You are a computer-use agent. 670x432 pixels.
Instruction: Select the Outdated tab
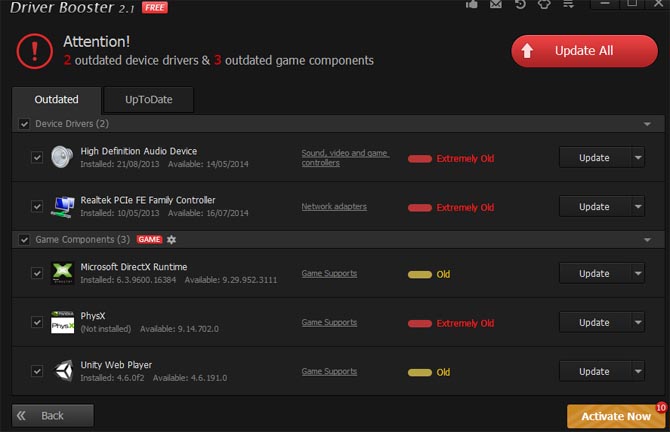[56, 100]
